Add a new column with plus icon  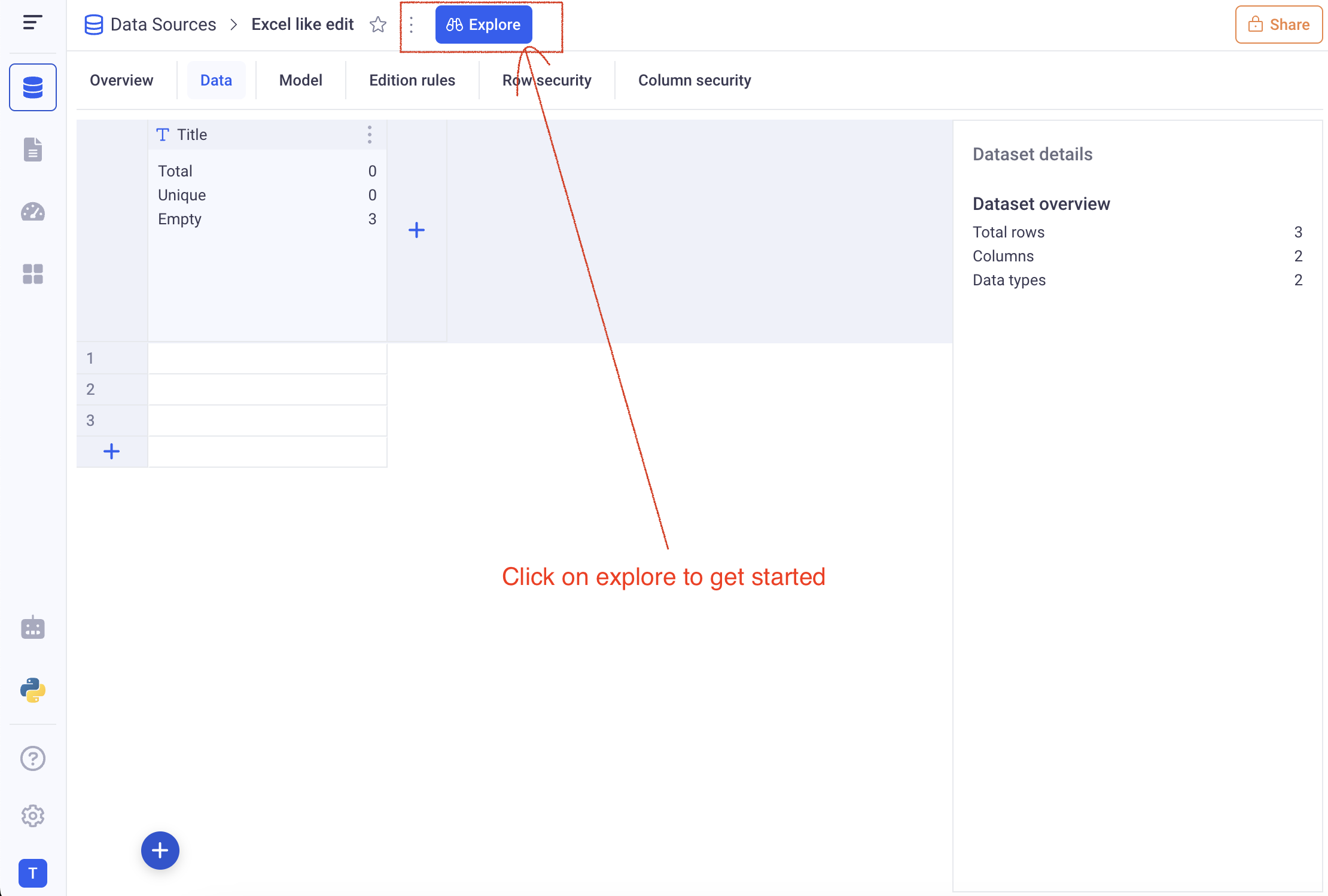click(416, 230)
